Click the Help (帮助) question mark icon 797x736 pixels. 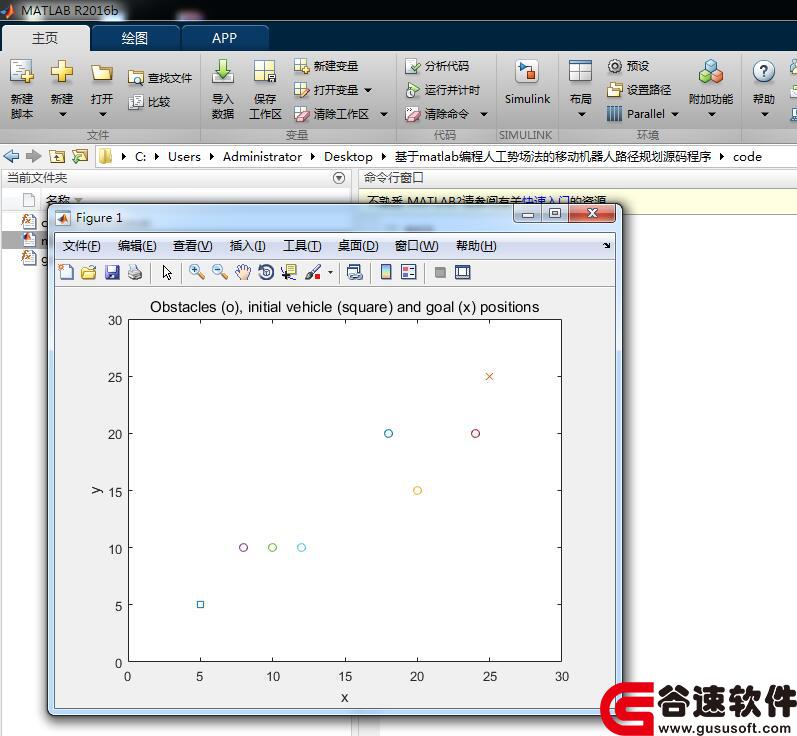(x=763, y=72)
